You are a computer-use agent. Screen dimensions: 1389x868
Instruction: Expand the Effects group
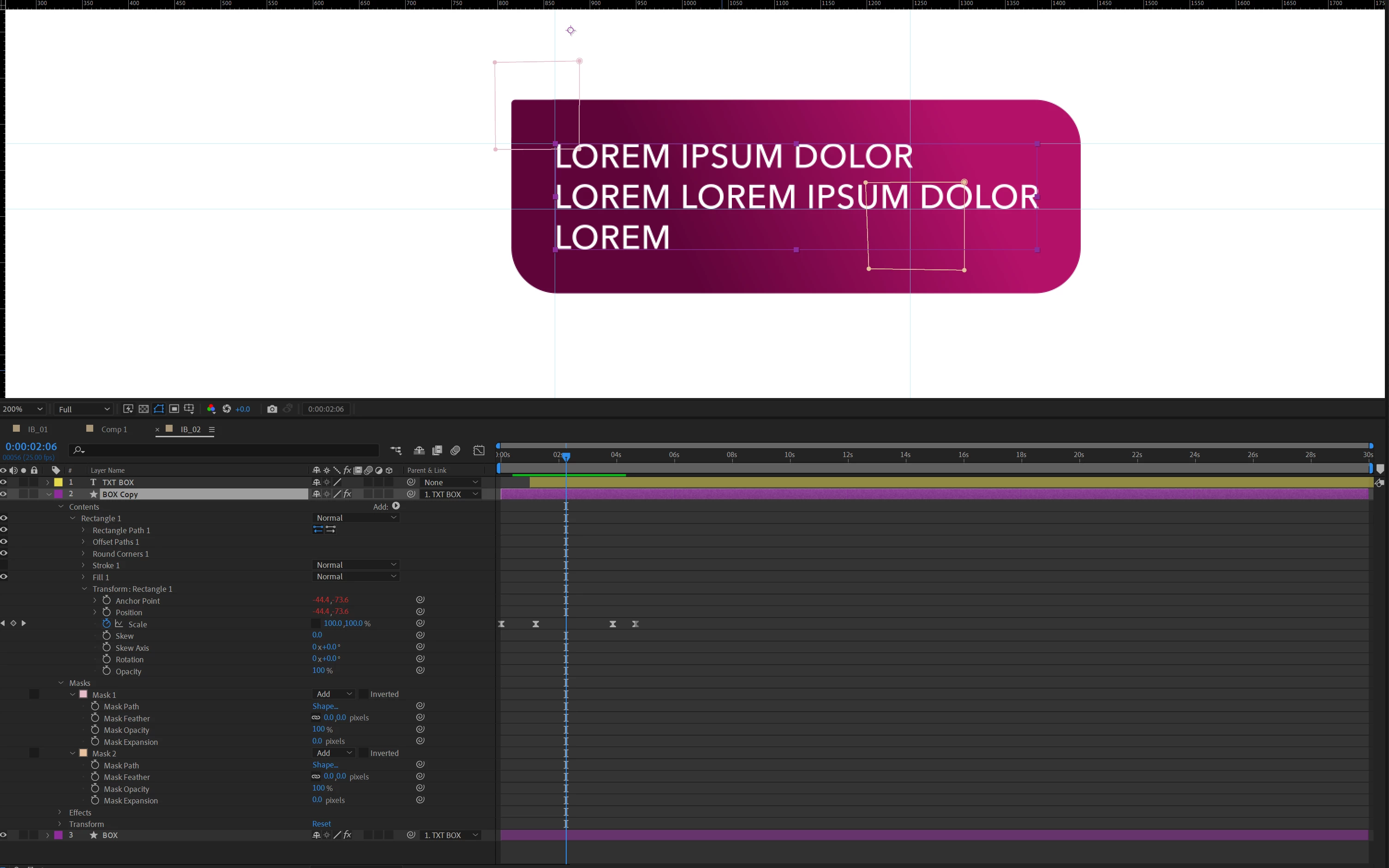(60, 812)
